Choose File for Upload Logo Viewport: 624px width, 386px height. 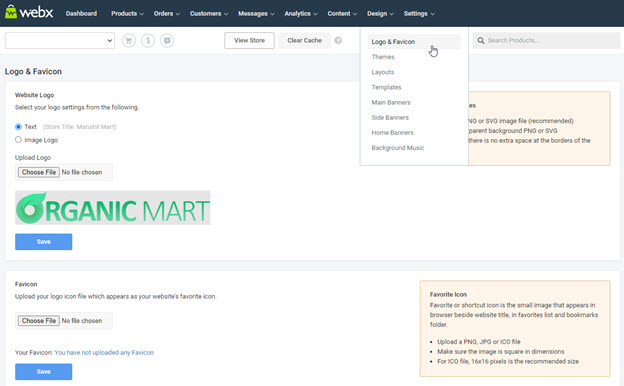click(39, 172)
